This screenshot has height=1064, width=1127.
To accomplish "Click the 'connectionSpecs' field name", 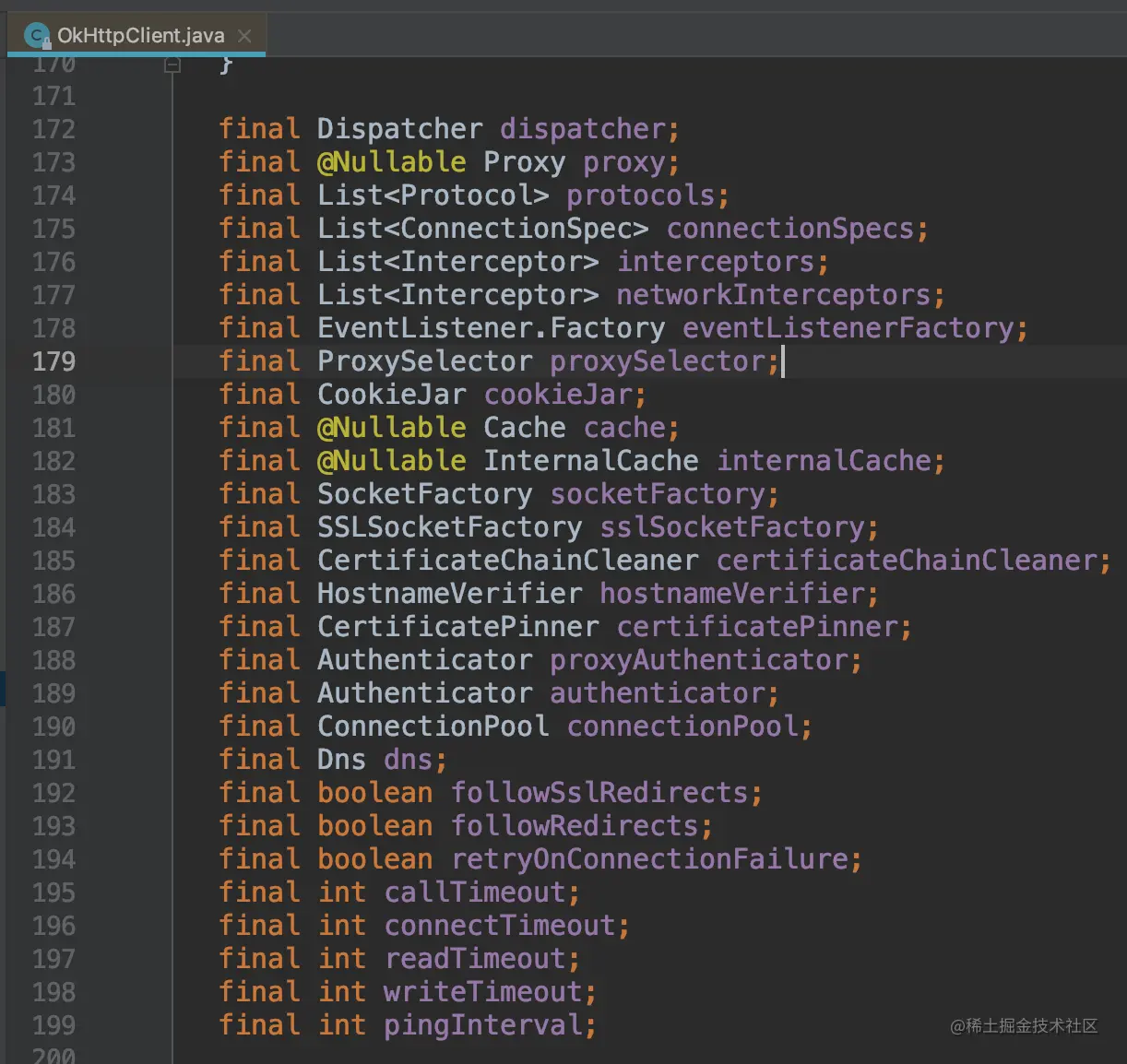I will point(790,229).
